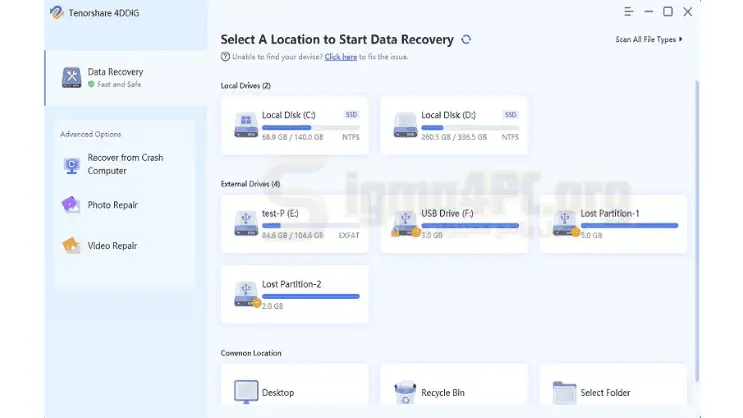Click the Select Folder icon

(x=564, y=392)
